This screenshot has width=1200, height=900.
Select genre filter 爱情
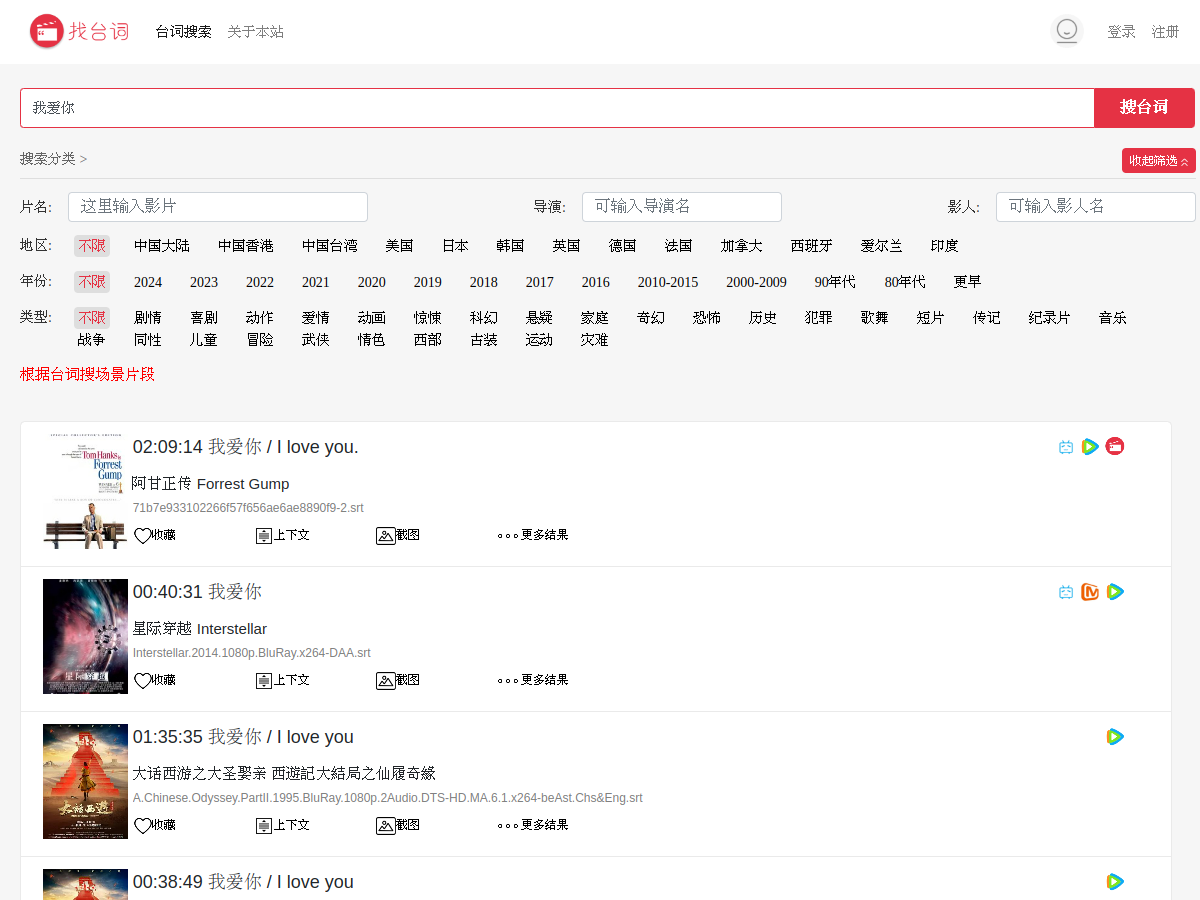(316, 318)
